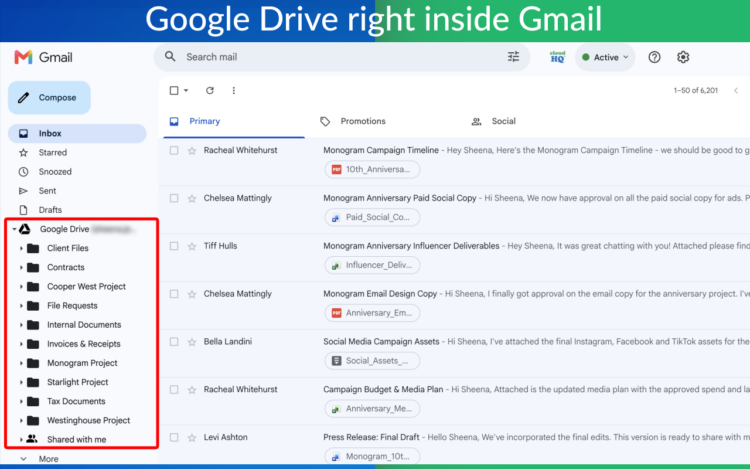The image size is (750, 469).
Task: Go to the newer page arrow
Action: 736,90
